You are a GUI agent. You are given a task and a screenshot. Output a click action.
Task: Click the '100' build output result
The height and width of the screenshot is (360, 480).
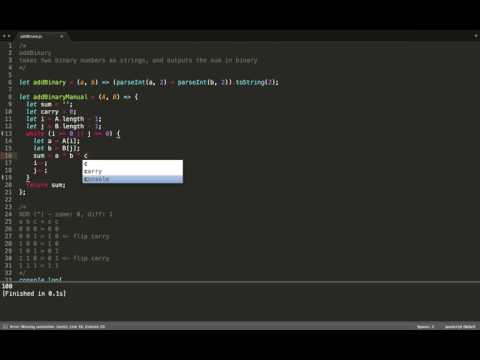coord(7,286)
